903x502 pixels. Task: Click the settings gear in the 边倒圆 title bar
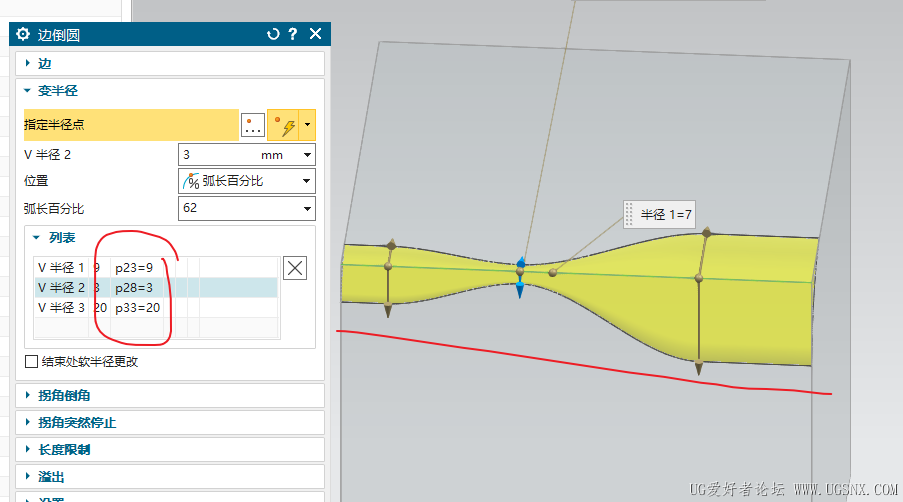(22, 34)
